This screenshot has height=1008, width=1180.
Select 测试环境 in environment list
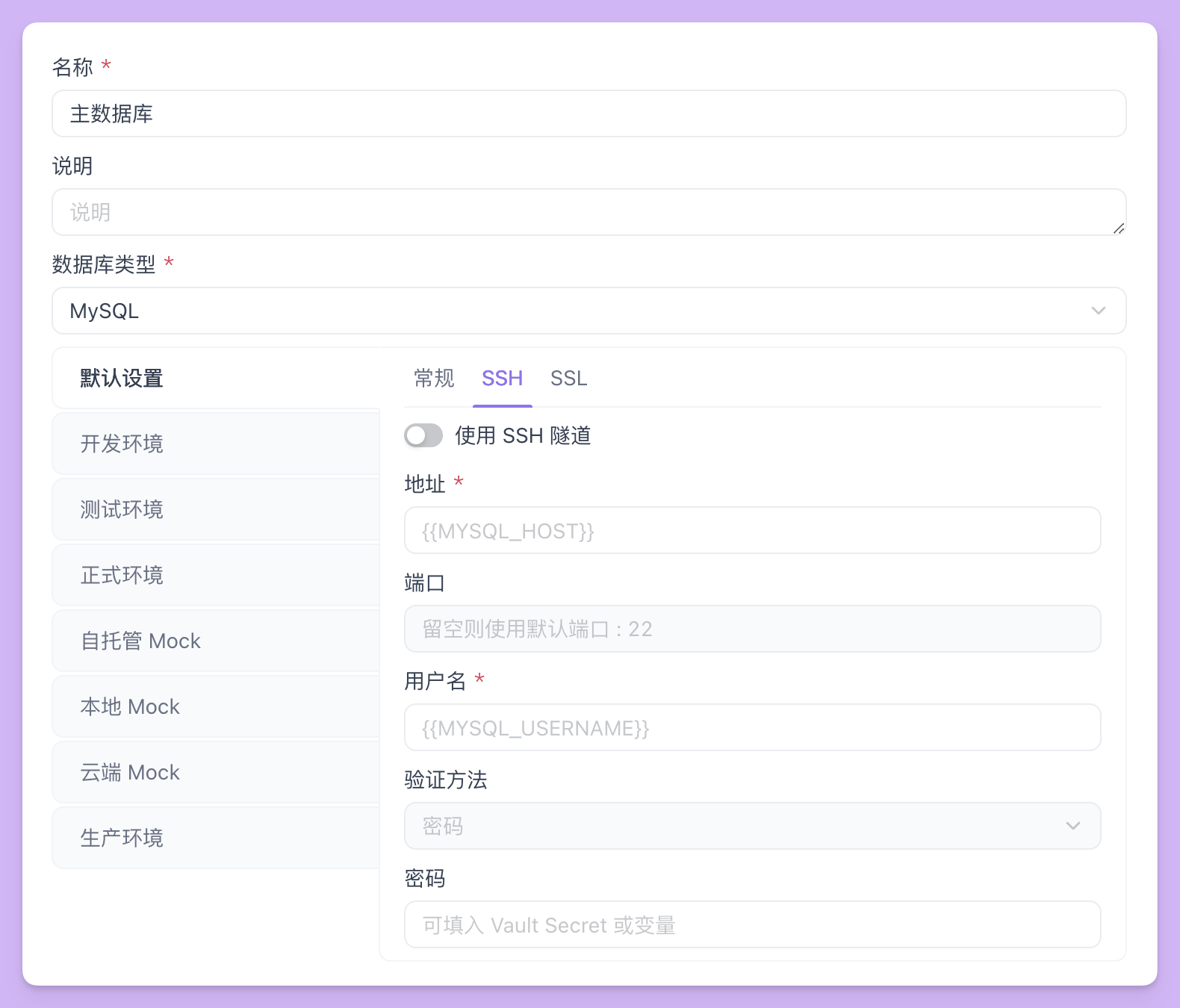tap(216, 509)
